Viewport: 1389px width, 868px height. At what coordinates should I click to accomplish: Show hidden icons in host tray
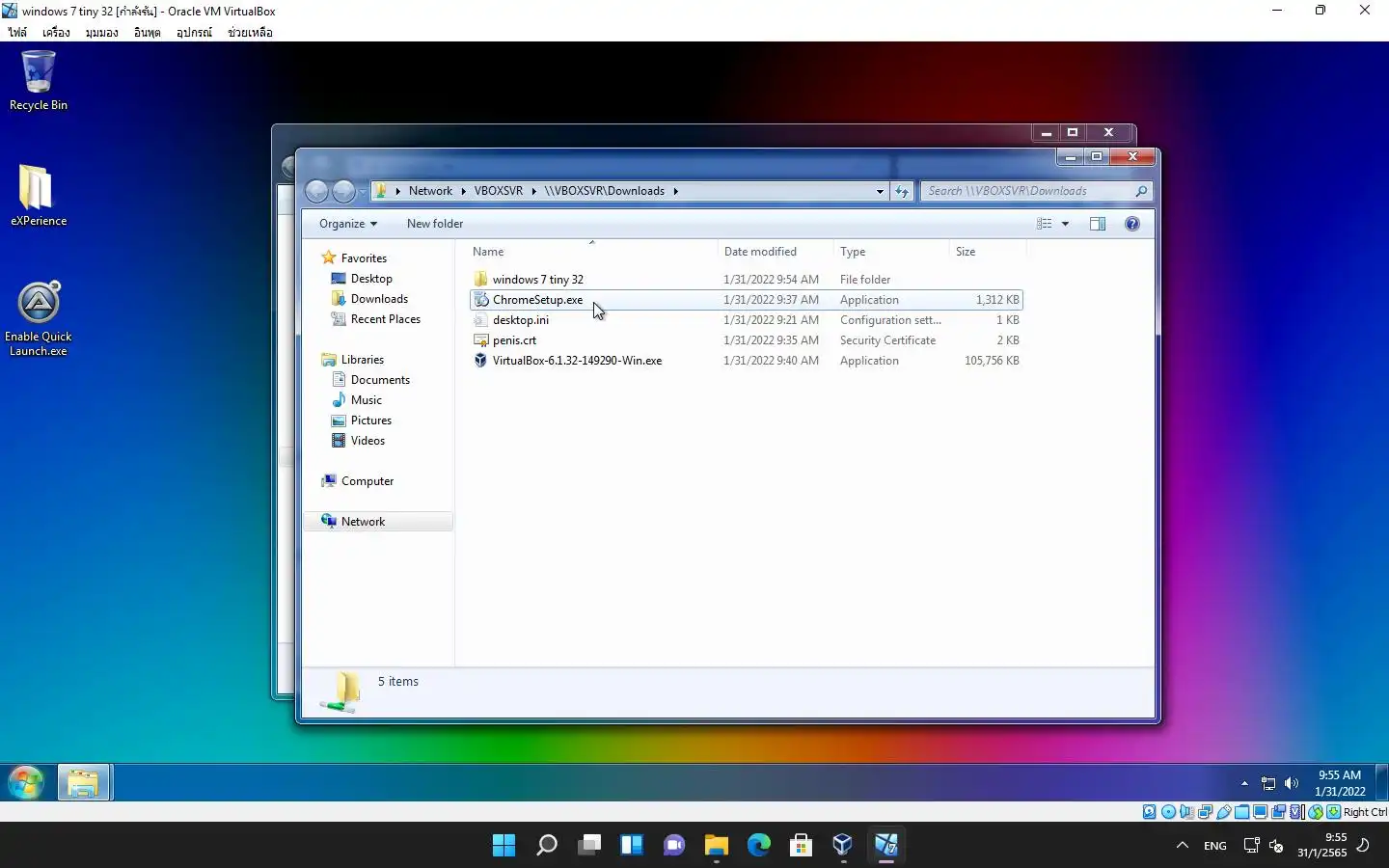pos(1182,846)
